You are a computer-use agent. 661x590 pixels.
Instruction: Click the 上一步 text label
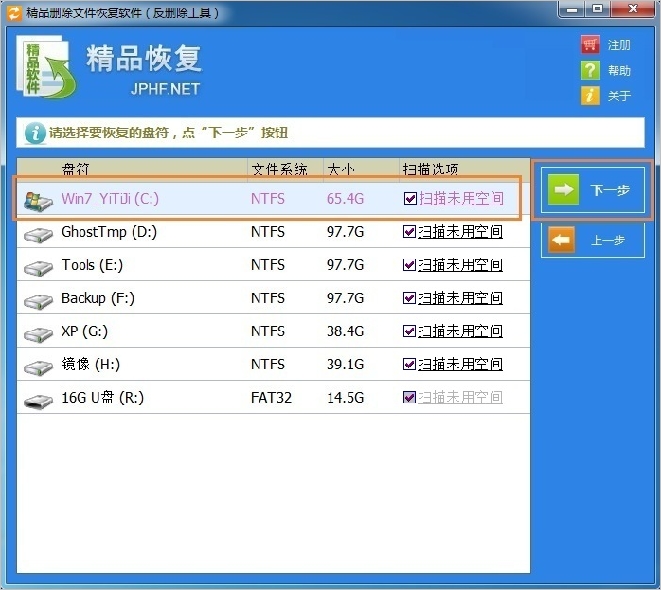click(607, 241)
